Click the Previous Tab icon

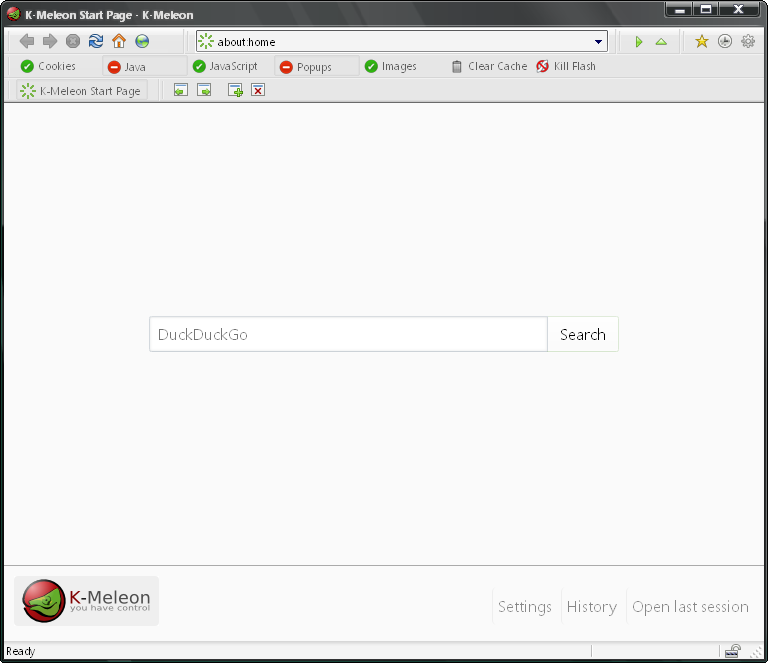click(181, 90)
